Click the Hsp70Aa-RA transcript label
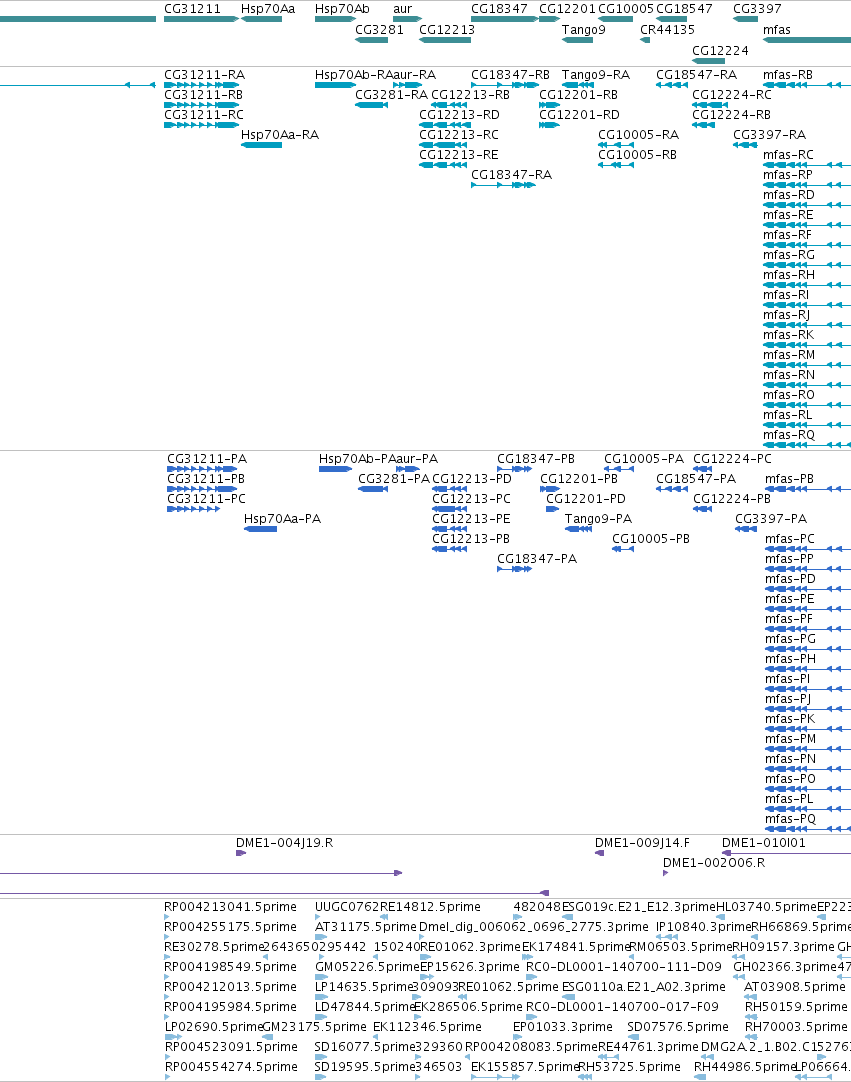The width and height of the screenshot is (851, 1082). pyautogui.click(x=280, y=135)
